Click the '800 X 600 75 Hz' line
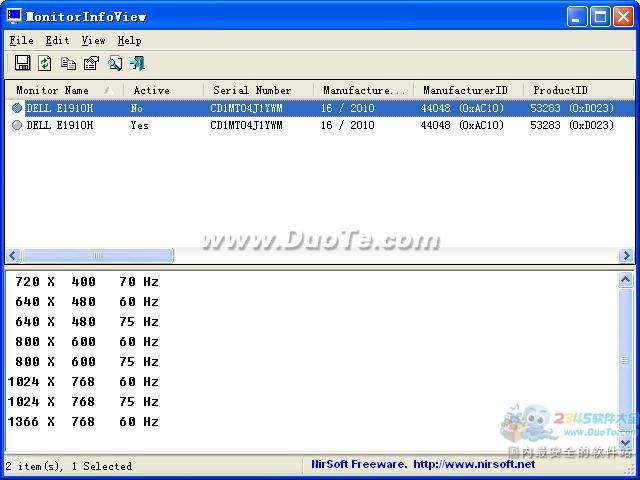This screenshot has width=640, height=480. (87, 362)
